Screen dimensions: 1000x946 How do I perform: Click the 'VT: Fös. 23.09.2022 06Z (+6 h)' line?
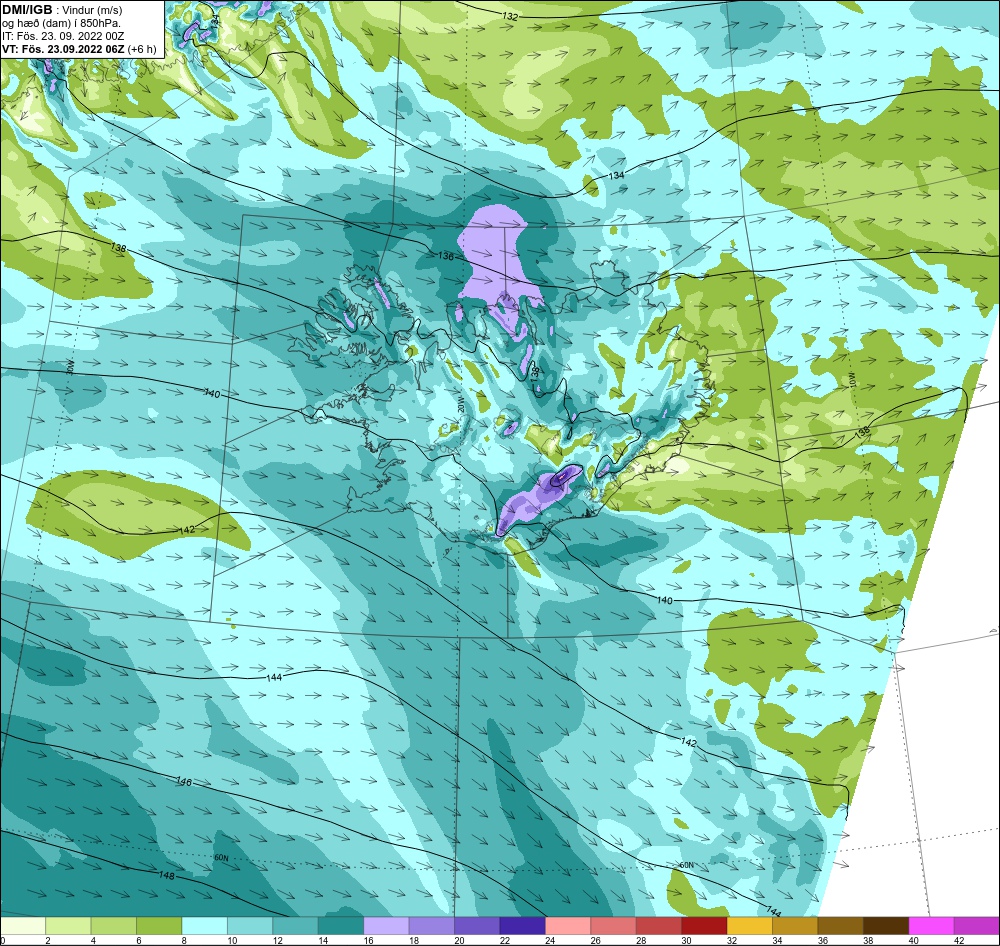click(79, 49)
